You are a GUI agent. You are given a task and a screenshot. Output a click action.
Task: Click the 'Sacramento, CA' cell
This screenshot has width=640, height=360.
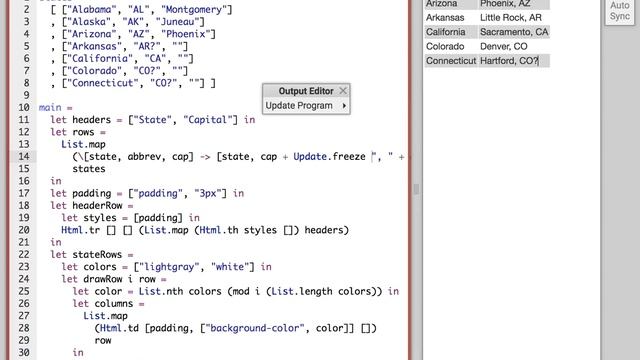click(513, 32)
